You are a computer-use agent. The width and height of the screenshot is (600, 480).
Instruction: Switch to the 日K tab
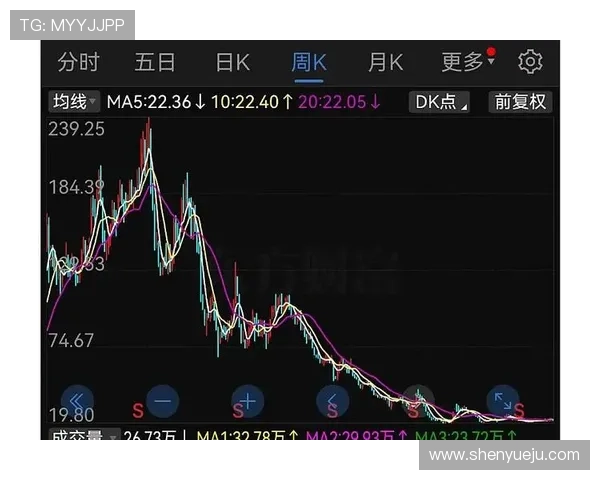tap(233, 62)
